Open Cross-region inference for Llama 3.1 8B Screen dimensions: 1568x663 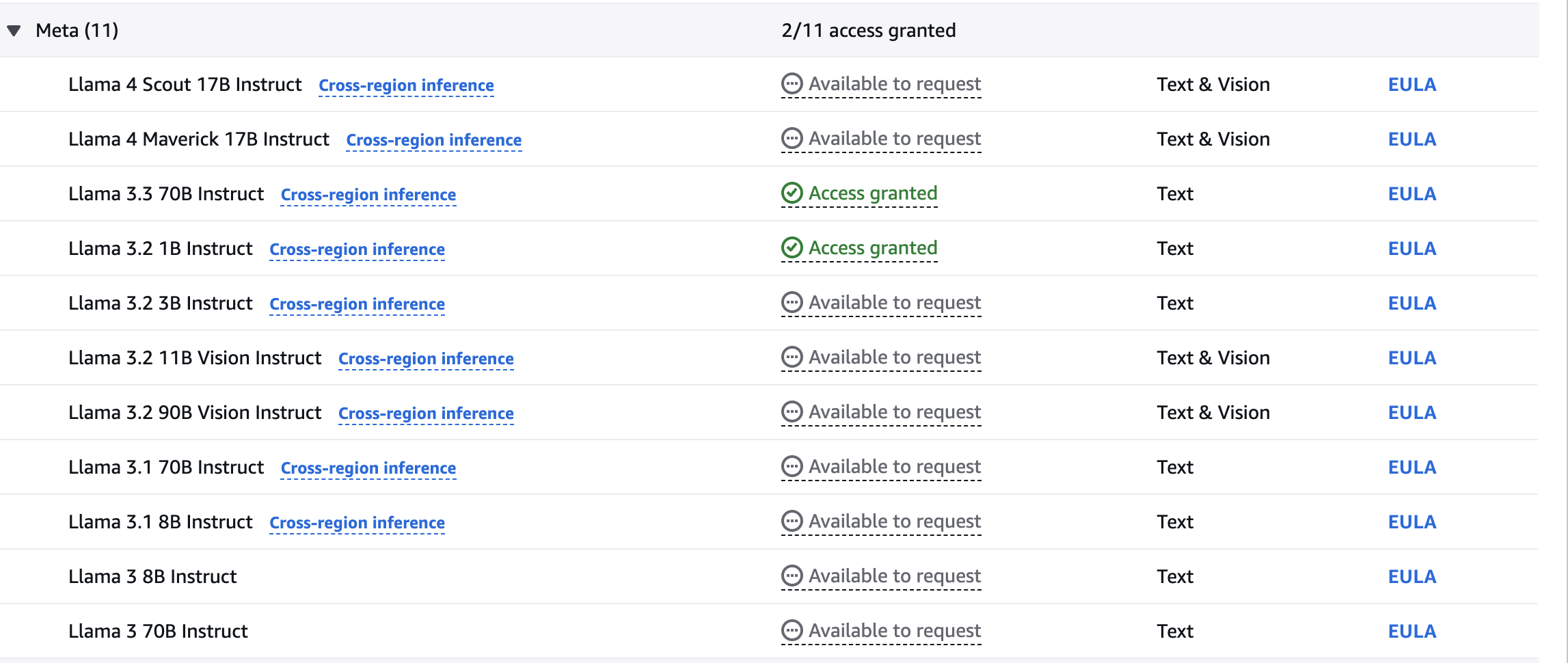357,523
